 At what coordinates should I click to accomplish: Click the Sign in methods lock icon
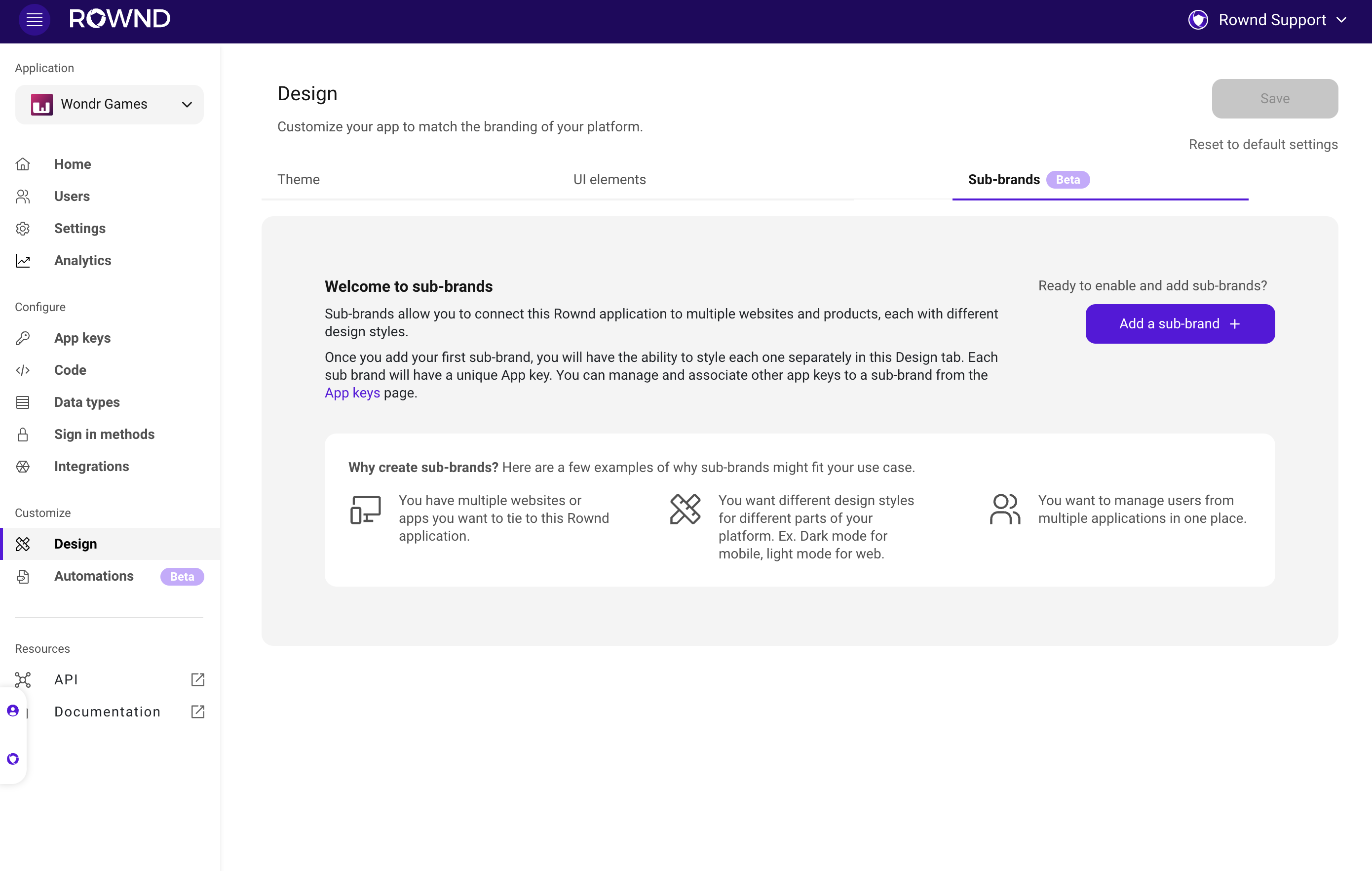[x=23, y=435]
